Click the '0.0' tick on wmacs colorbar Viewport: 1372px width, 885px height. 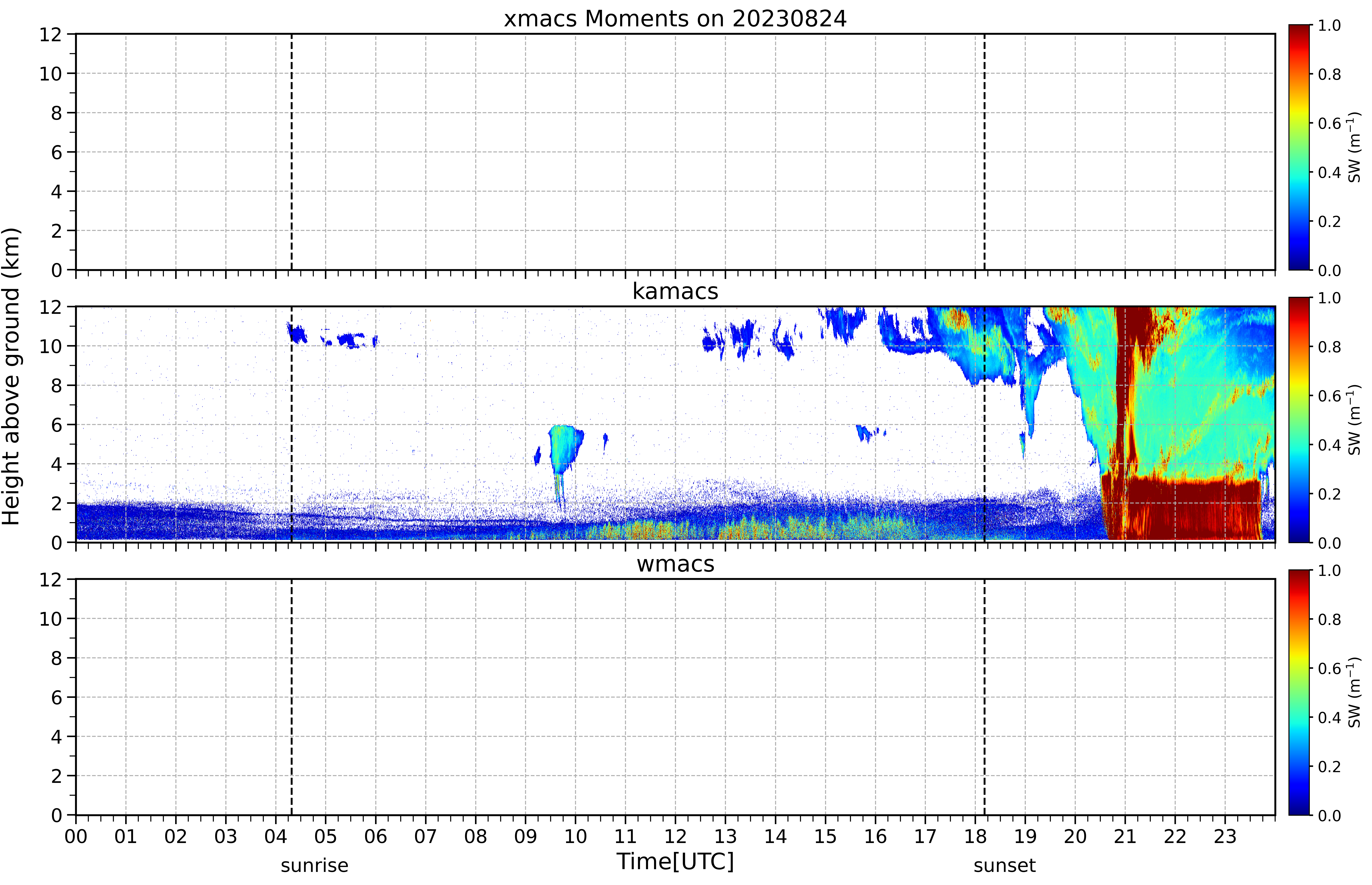coord(1329,815)
